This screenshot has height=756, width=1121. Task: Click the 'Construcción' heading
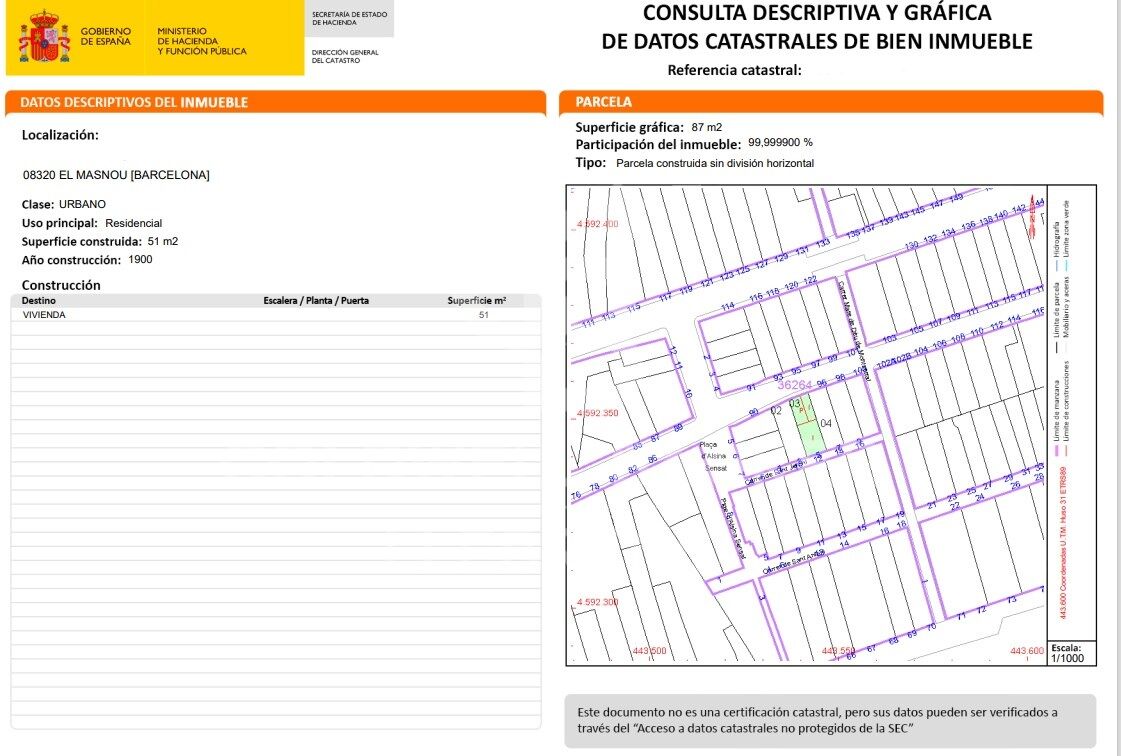point(61,285)
